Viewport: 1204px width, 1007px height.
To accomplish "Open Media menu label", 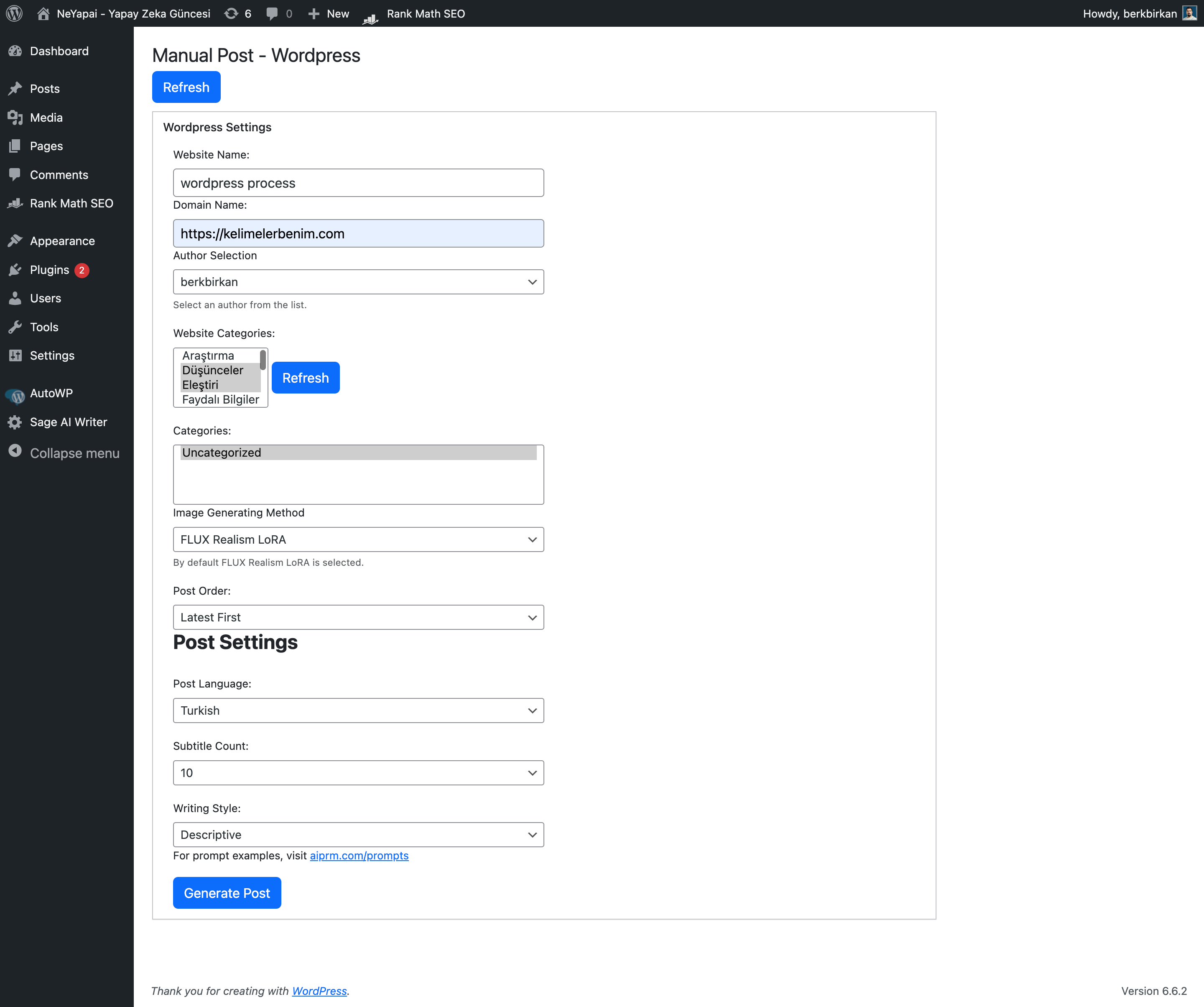I will [46, 118].
